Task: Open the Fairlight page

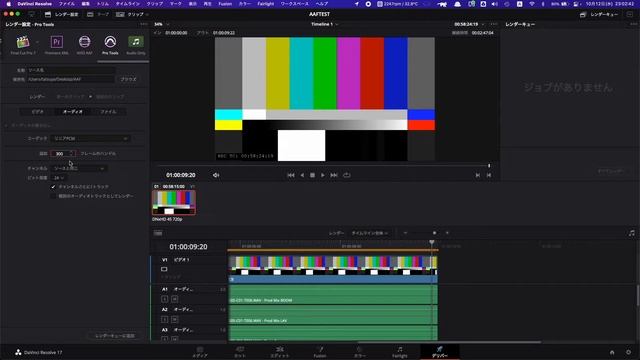Action: coord(400,352)
